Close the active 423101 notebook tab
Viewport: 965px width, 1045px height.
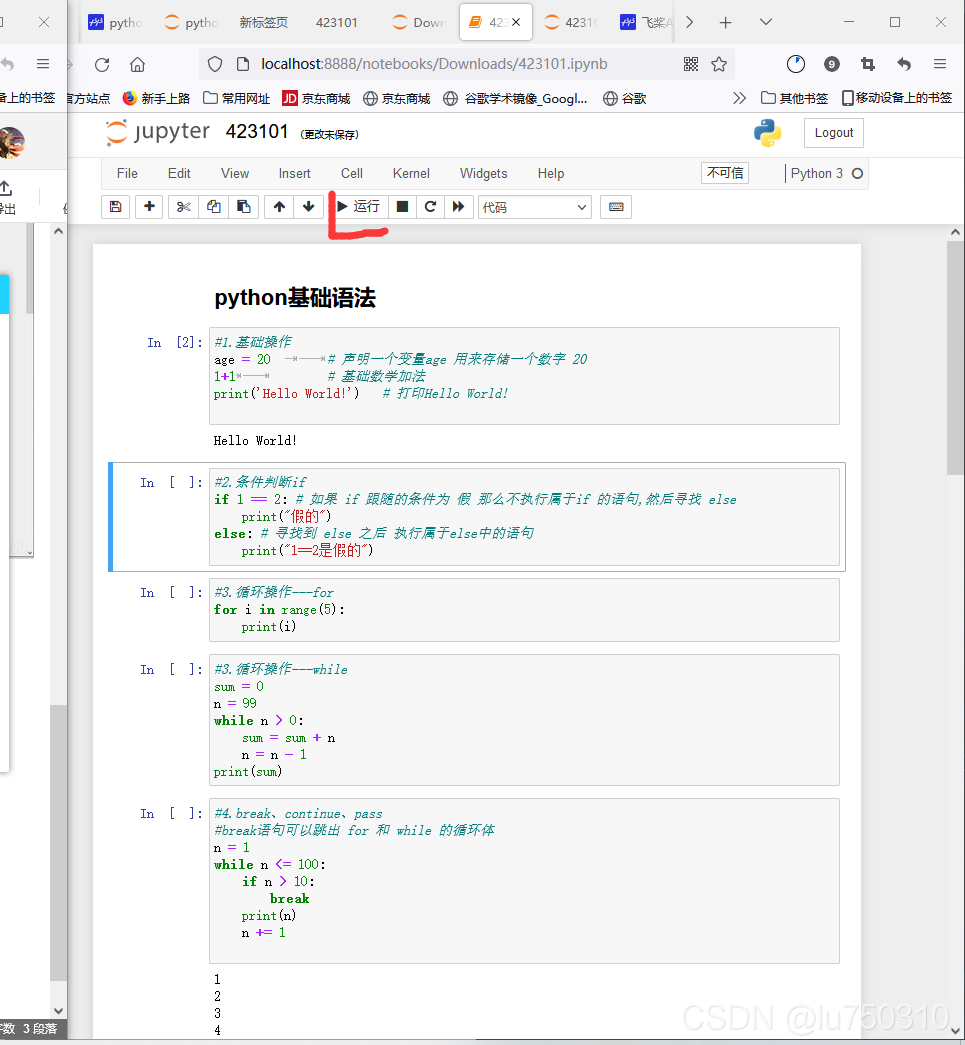(516, 23)
